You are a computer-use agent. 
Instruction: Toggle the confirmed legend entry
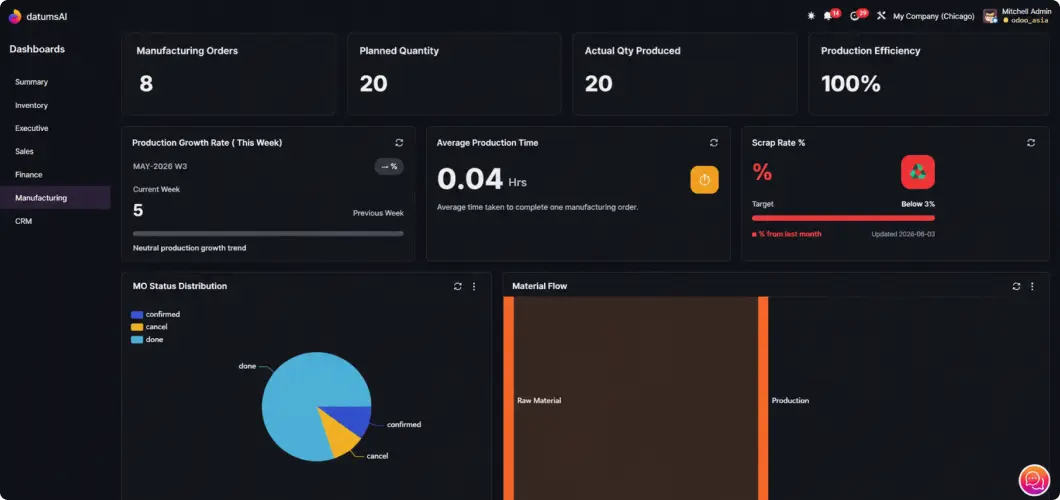(155, 314)
